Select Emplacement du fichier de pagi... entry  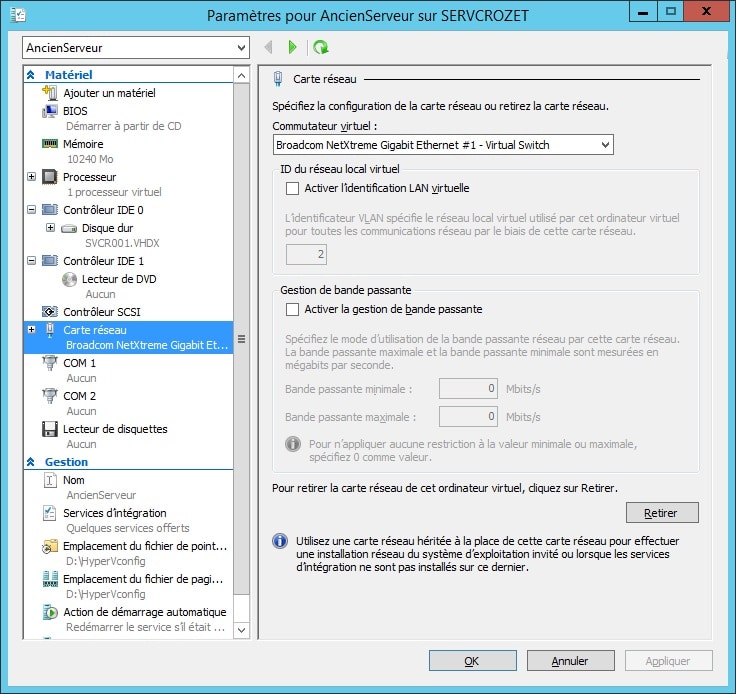click(128, 587)
